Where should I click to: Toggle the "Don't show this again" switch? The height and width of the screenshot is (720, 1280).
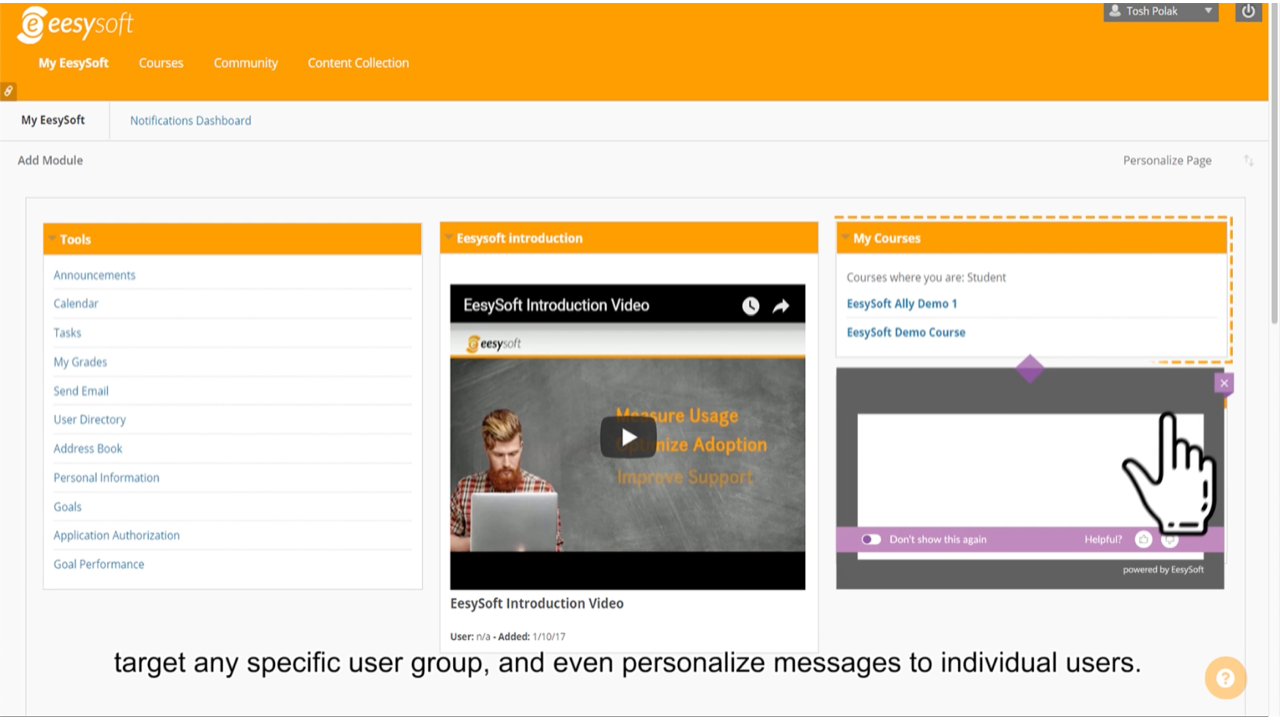click(x=871, y=539)
